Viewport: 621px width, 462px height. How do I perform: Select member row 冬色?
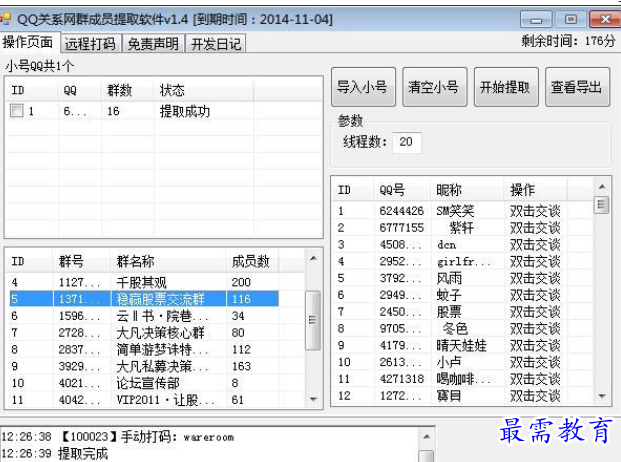(x=451, y=329)
